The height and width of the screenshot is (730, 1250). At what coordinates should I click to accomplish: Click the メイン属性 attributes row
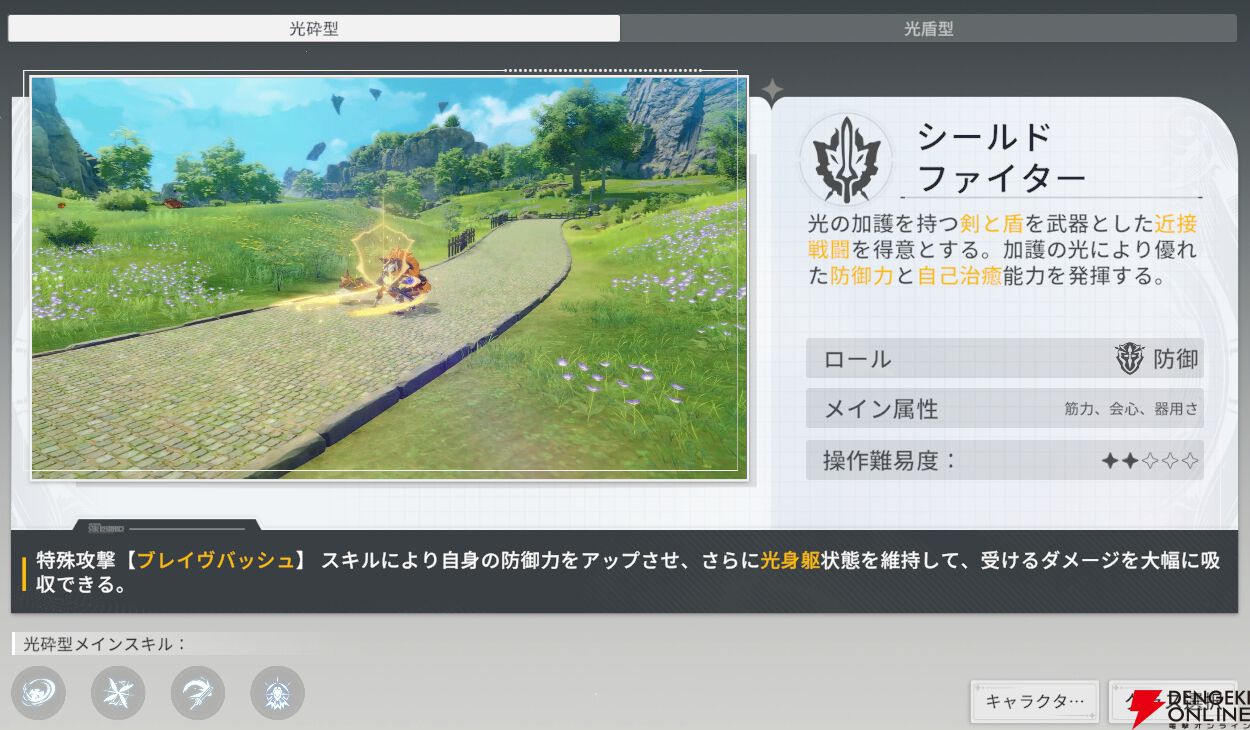pyautogui.click(x=1004, y=409)
